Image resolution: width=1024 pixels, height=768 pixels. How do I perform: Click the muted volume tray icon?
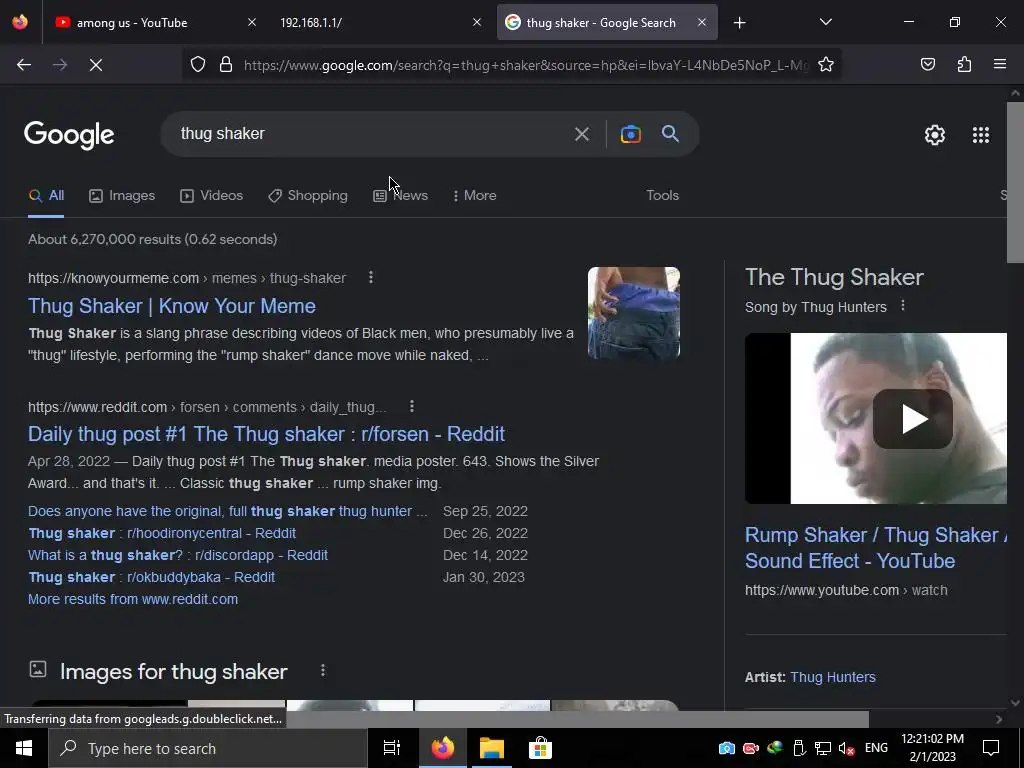coord(846,748)
